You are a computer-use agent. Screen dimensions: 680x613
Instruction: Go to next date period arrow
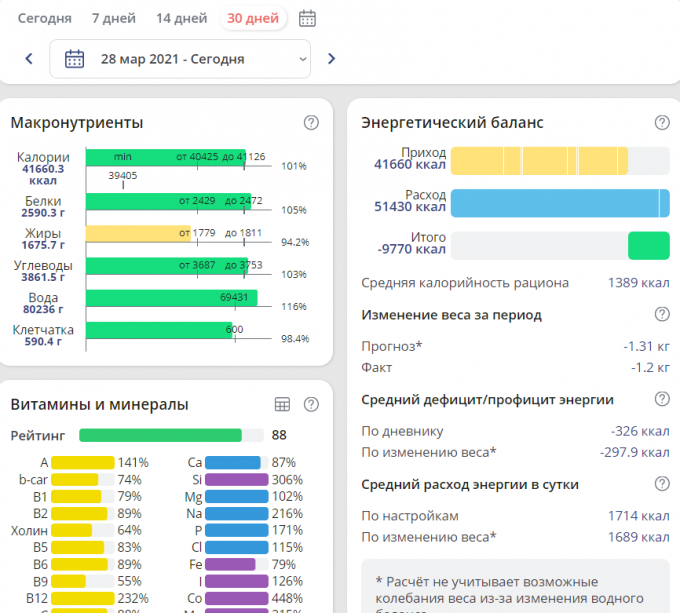(332, 59)
